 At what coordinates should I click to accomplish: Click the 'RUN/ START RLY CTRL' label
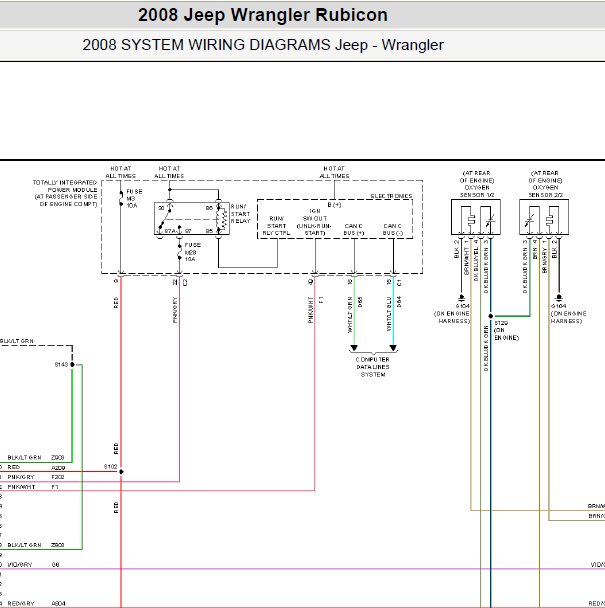click(x=276, y=226)
